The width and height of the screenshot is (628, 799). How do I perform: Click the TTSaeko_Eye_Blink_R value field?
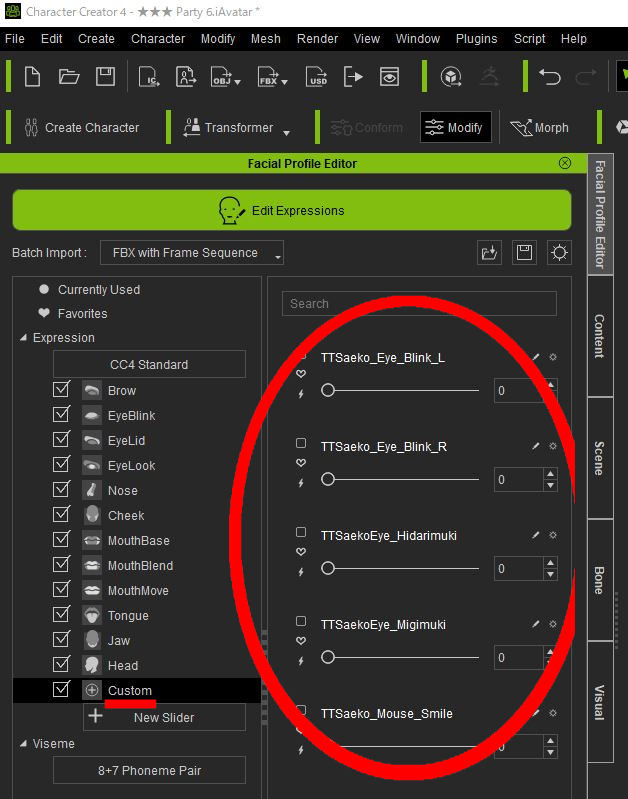coord(518,480)
